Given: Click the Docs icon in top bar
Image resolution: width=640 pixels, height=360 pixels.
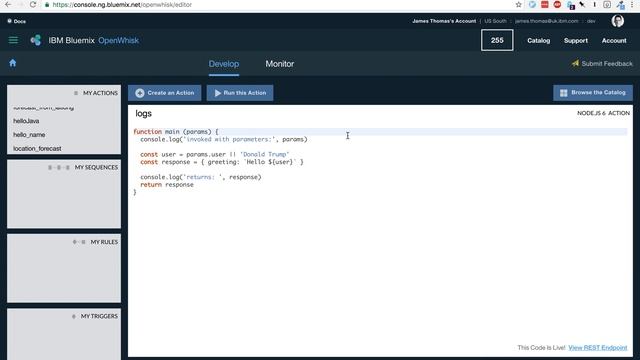Looking at the screenshot, I should click(x=9, y=21).
